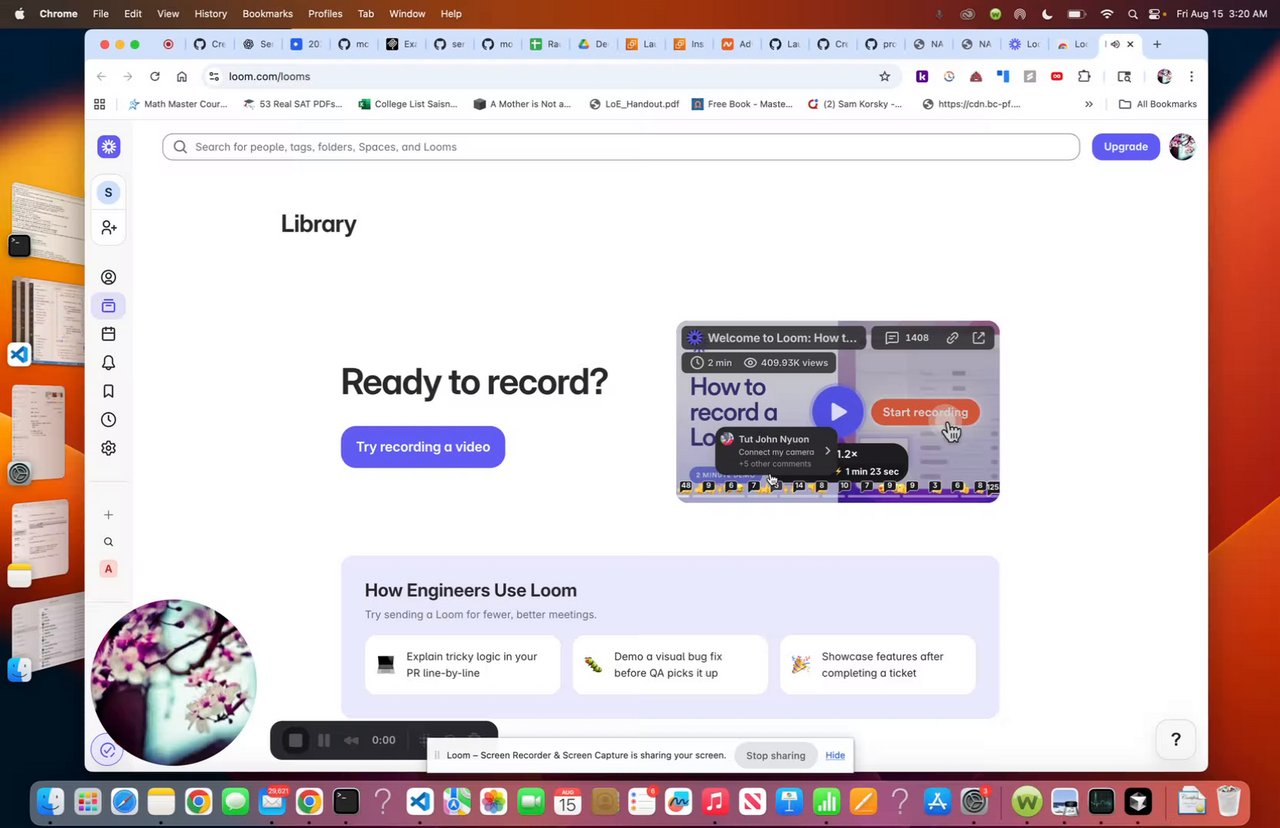Click the Loom logo on the welcome video
Image resolution: width=1280 pixels, height=828 pixels.
point(695,338)
